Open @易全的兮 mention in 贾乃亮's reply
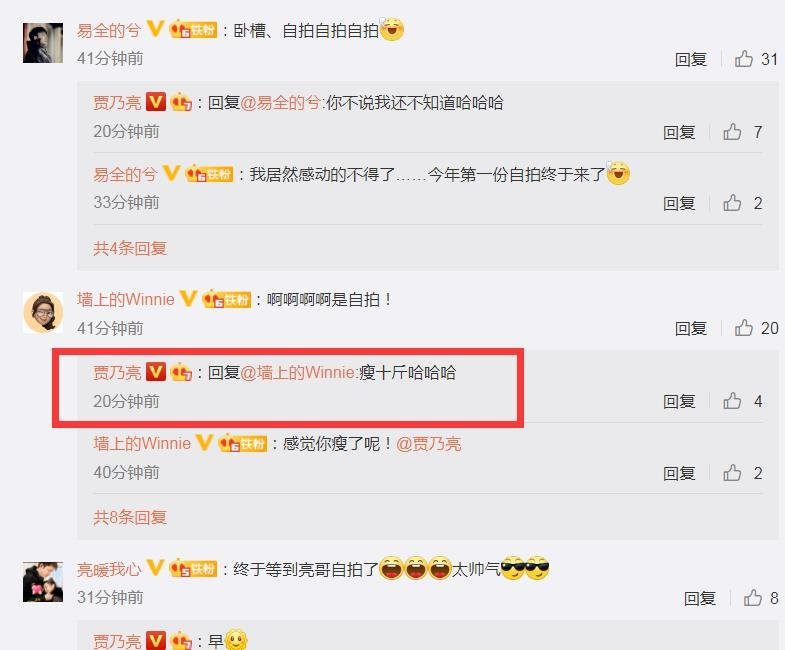The width and height of the screenshot is (785, 650). pos(280,103)
